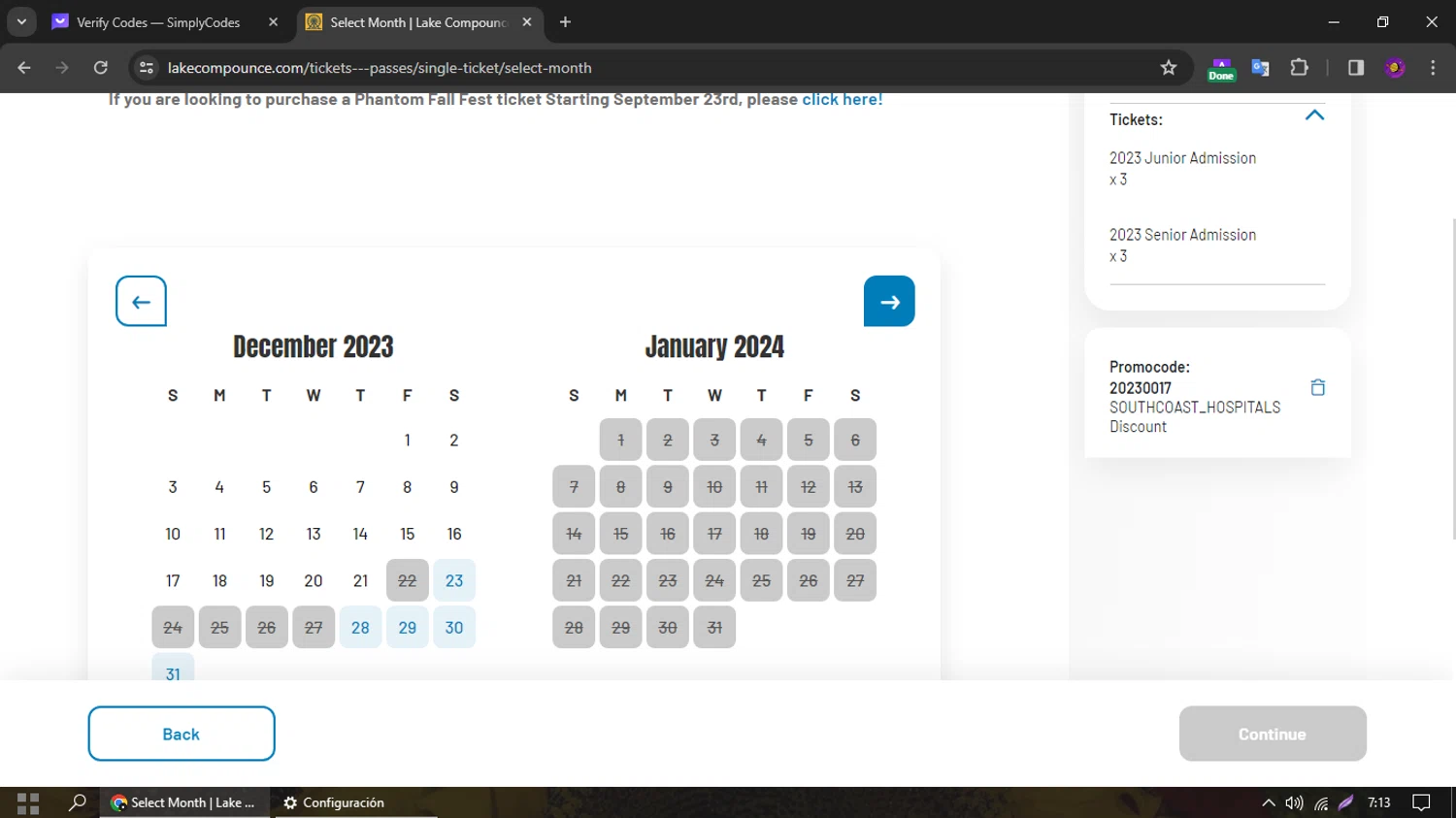Click unavailable January 31 date

(x=714, y=627)
